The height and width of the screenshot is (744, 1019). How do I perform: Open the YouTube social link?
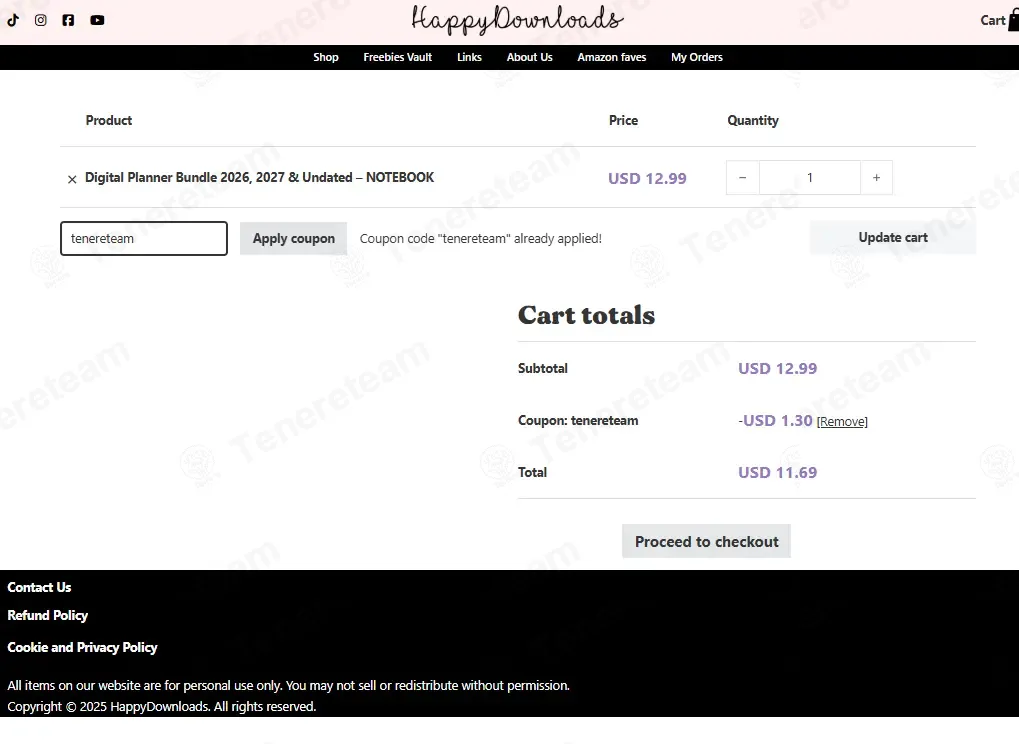click(x=97, y=20)
